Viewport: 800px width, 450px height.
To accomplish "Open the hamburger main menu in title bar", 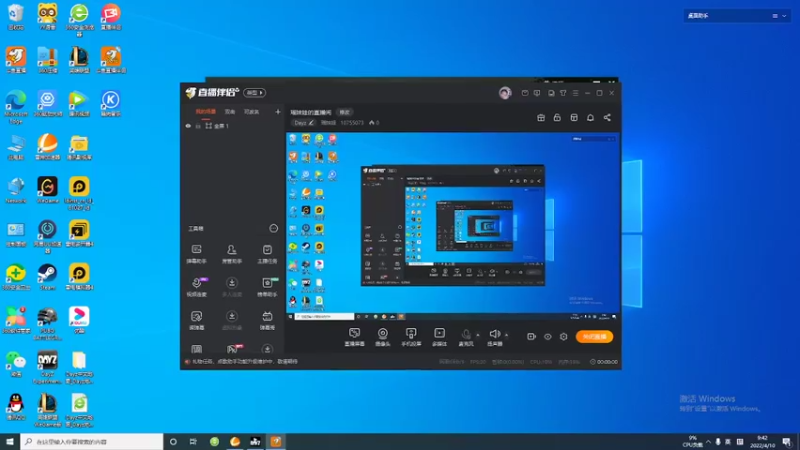I will click(x=576, y=93).
